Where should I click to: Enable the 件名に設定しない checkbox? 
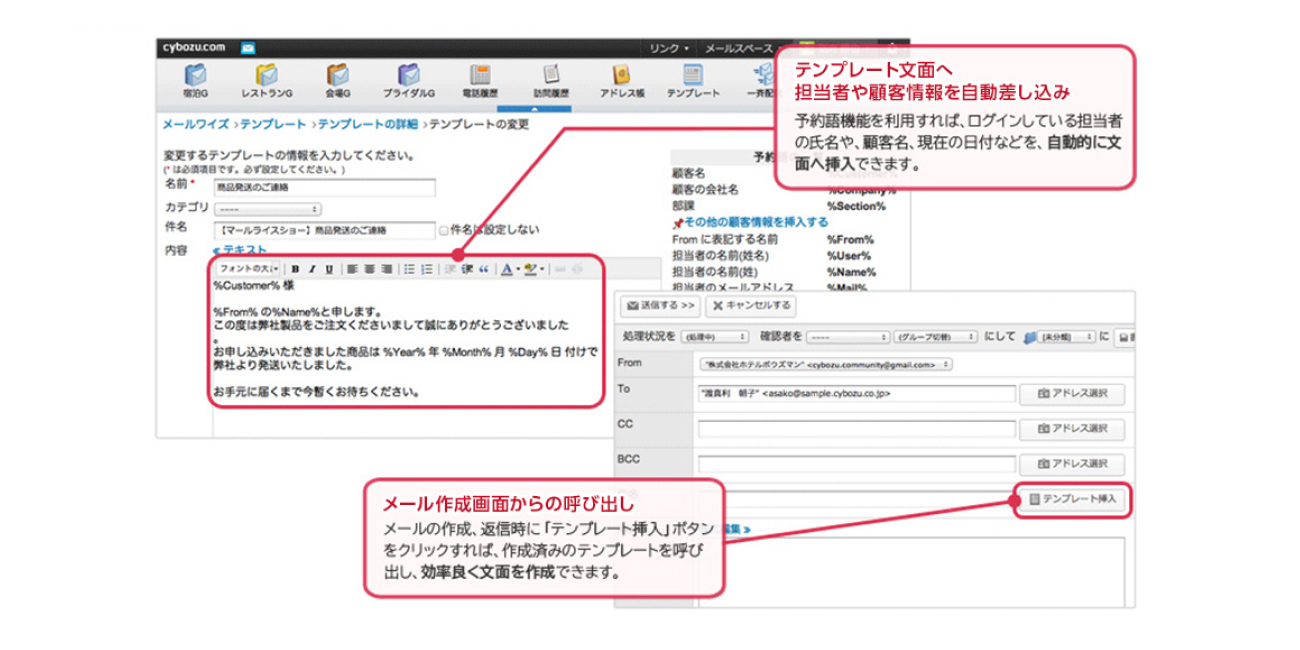(443, 230)
